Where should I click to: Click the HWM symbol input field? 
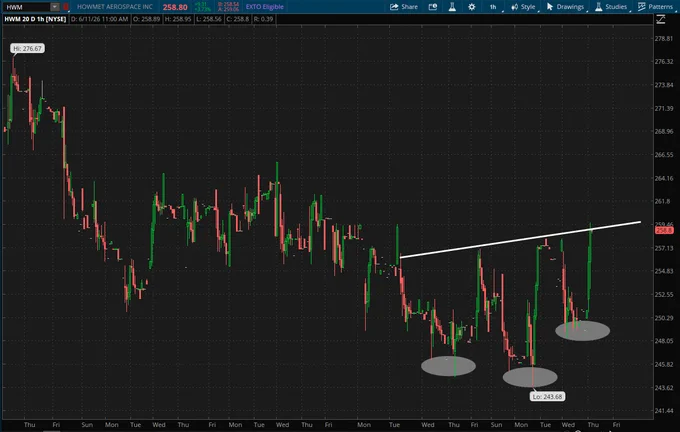[x=26, y=7]
